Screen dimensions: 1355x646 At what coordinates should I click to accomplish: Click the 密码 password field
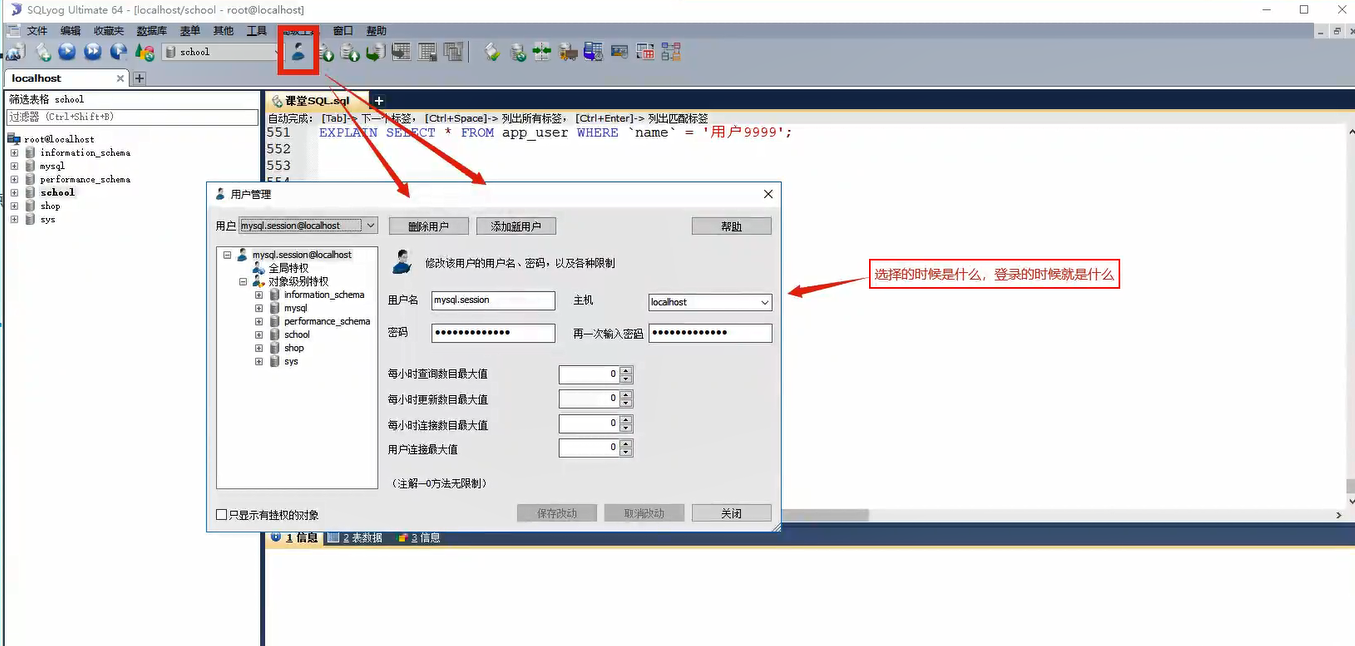(x=493, y=333)
